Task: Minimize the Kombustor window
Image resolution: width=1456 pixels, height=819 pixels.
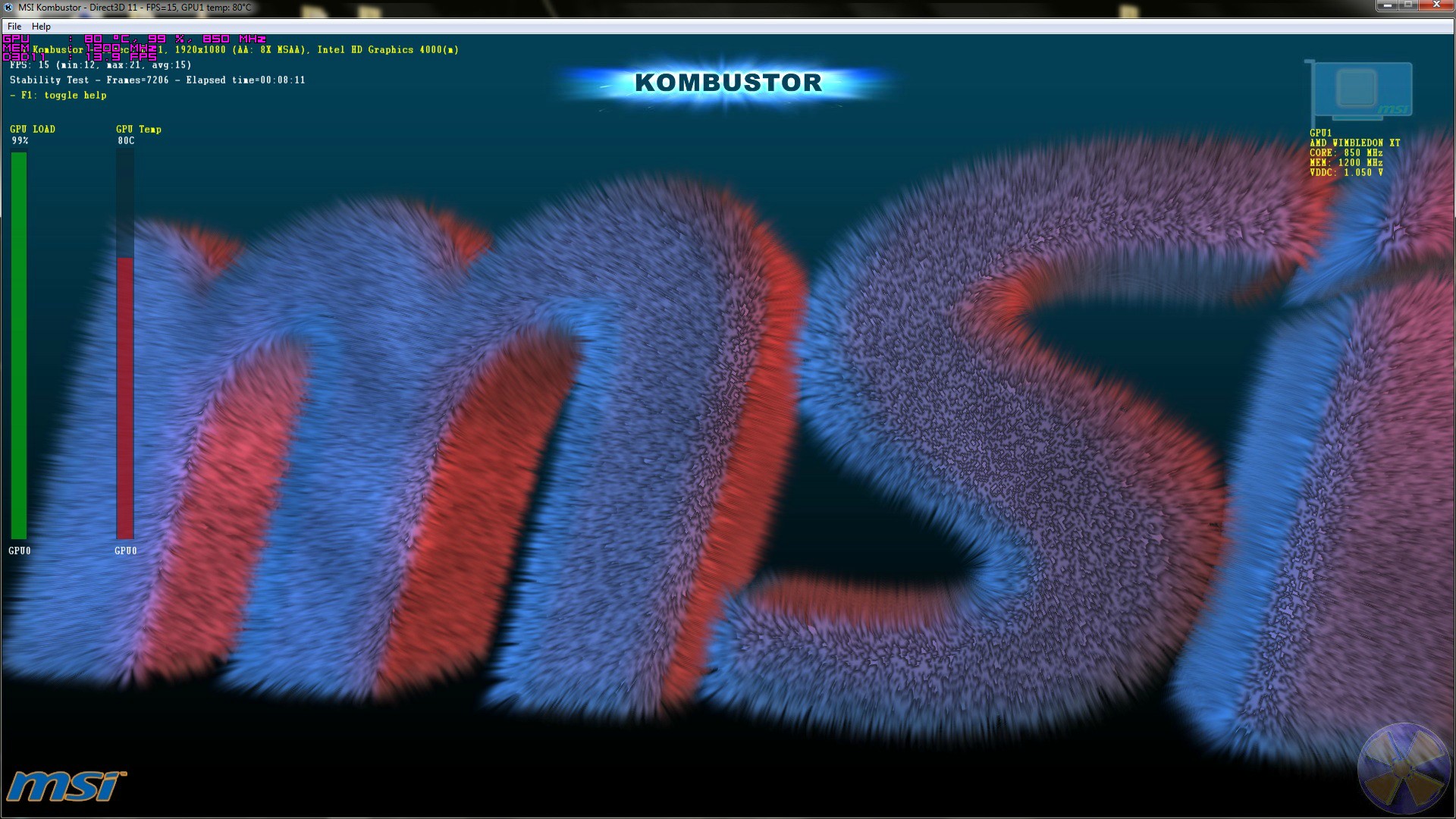Action: click(x=1387, y=6)
